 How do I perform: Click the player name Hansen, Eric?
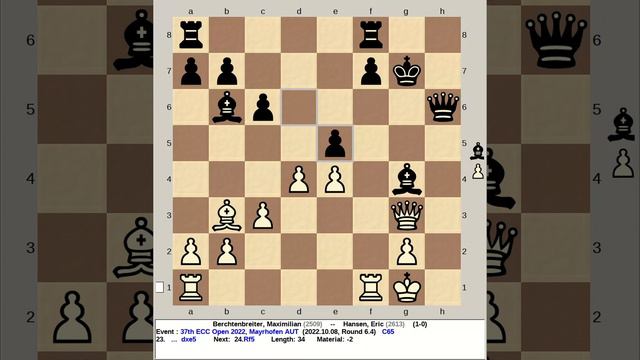(x=363, y=324)
